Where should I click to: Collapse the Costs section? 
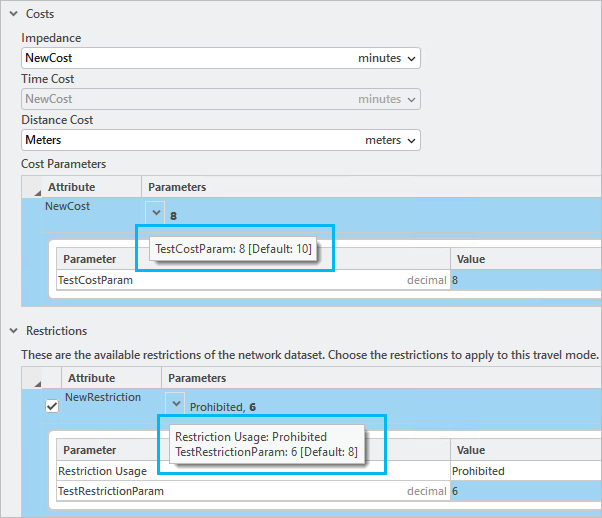pos(13,15)
